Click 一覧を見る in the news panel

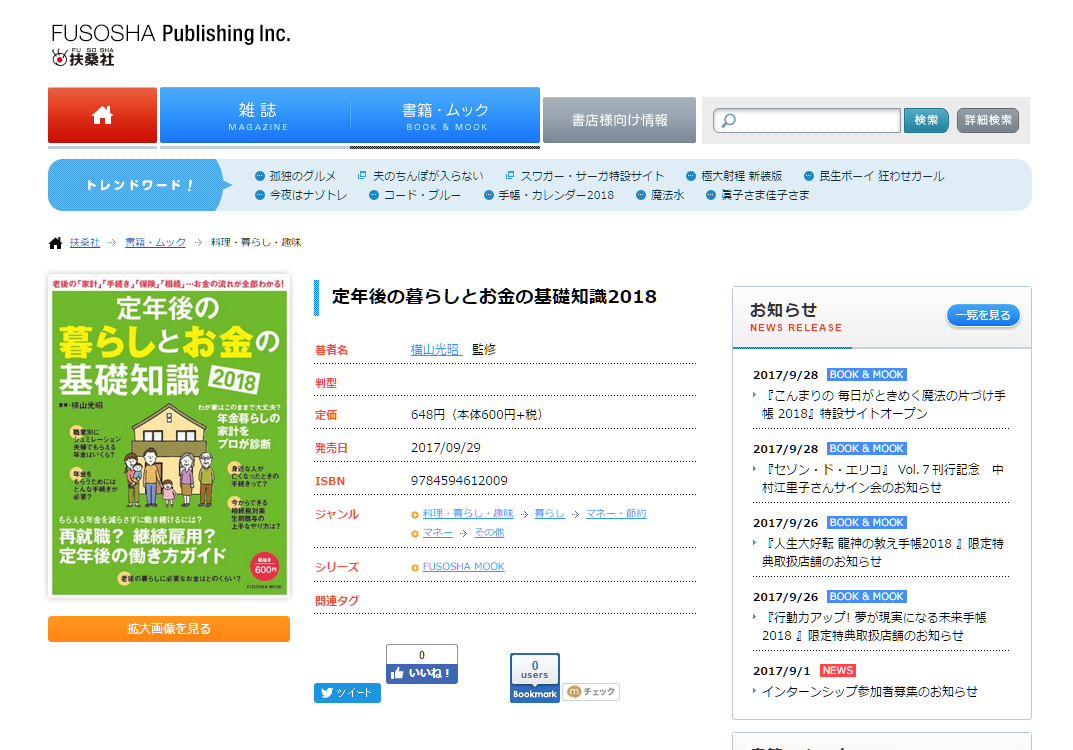pyautogui.click(x=983, y=315)
